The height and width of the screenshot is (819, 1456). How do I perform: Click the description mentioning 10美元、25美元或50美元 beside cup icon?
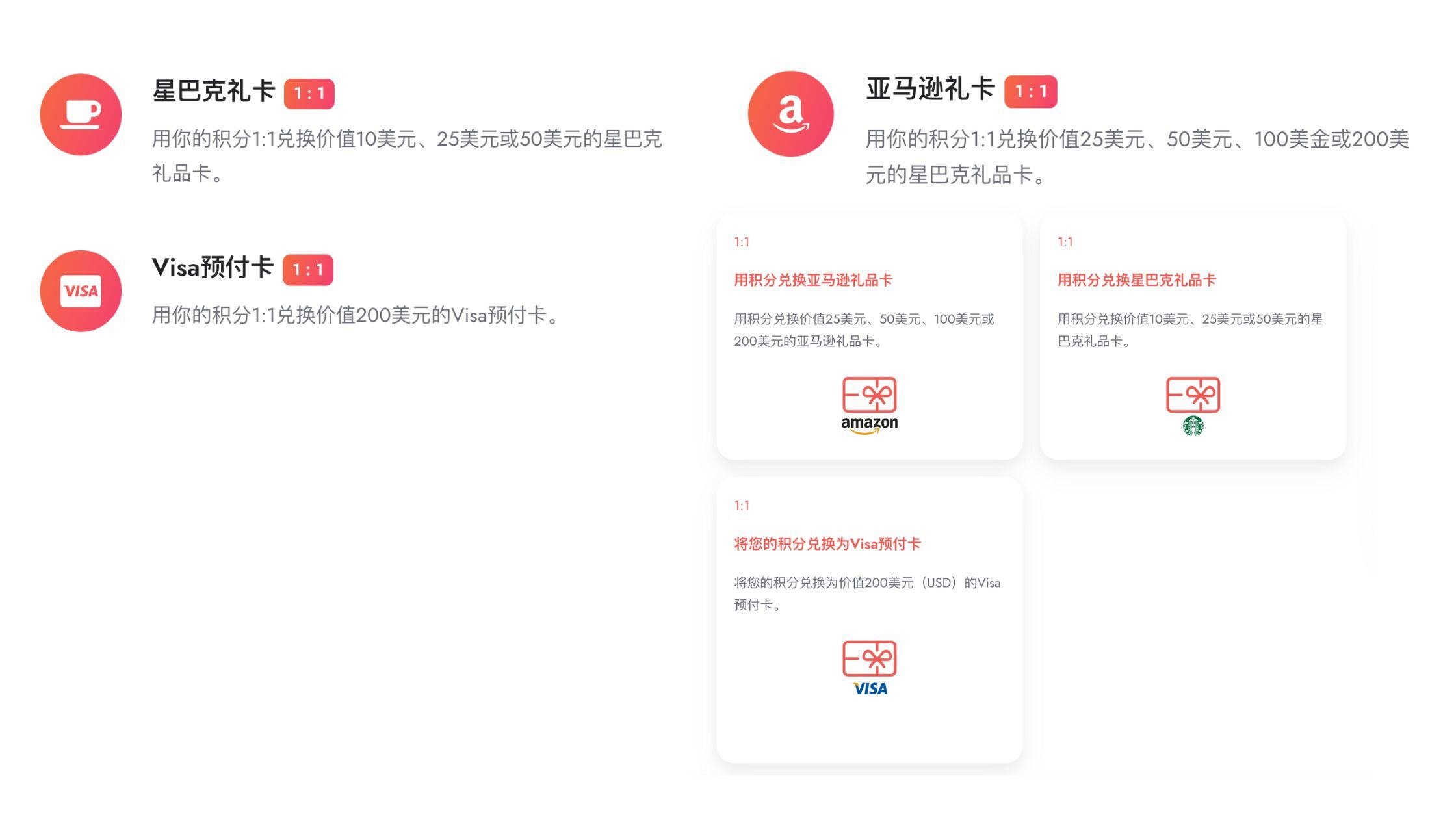[407, 156]
